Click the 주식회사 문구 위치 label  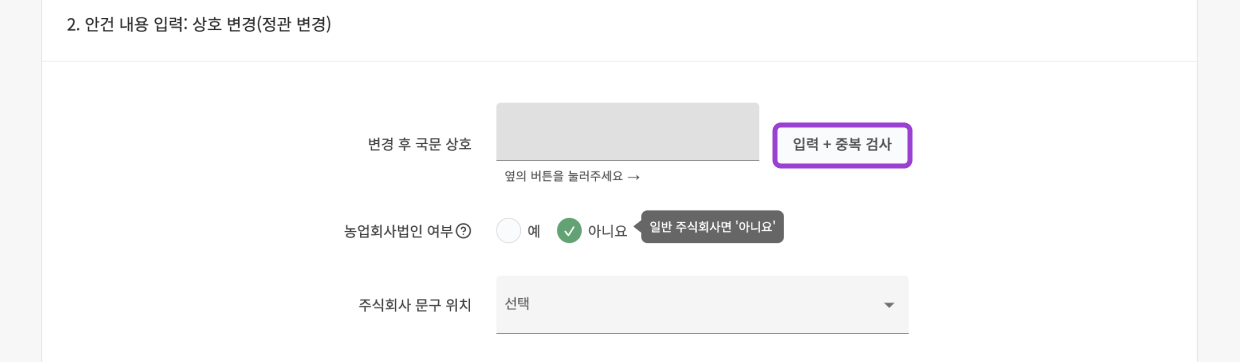pos(415,305)
